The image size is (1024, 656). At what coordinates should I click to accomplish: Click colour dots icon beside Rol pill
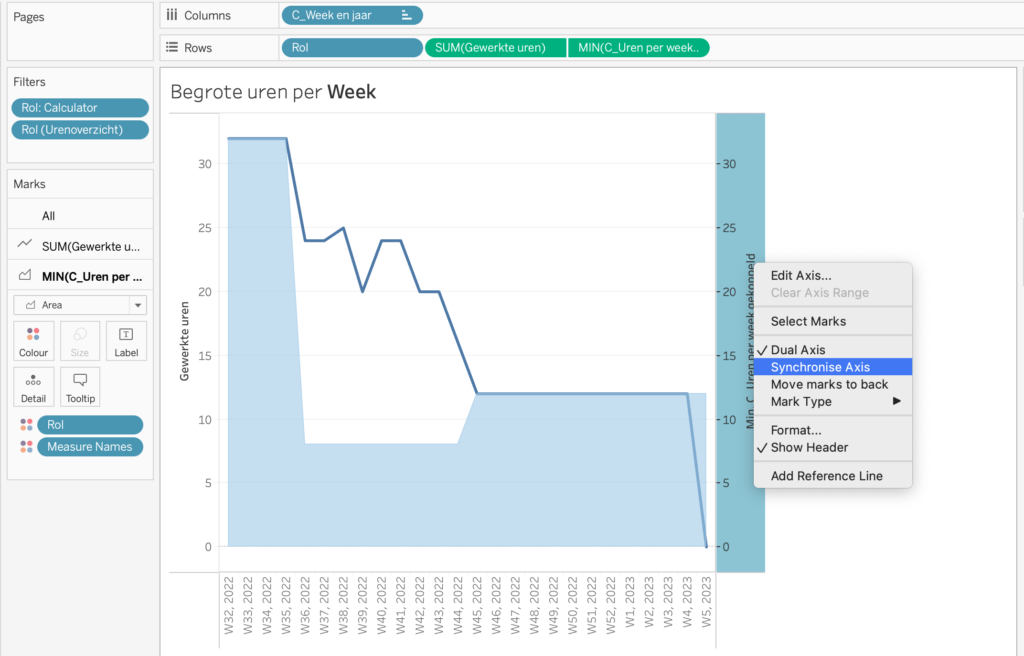point(25,425)
